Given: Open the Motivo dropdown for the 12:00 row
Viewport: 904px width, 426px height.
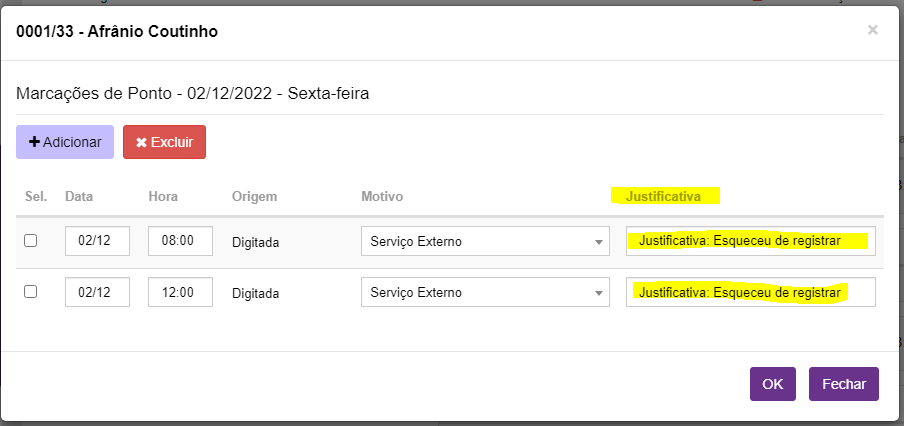Looking at the screenshot, I should (x=485, y=293).
